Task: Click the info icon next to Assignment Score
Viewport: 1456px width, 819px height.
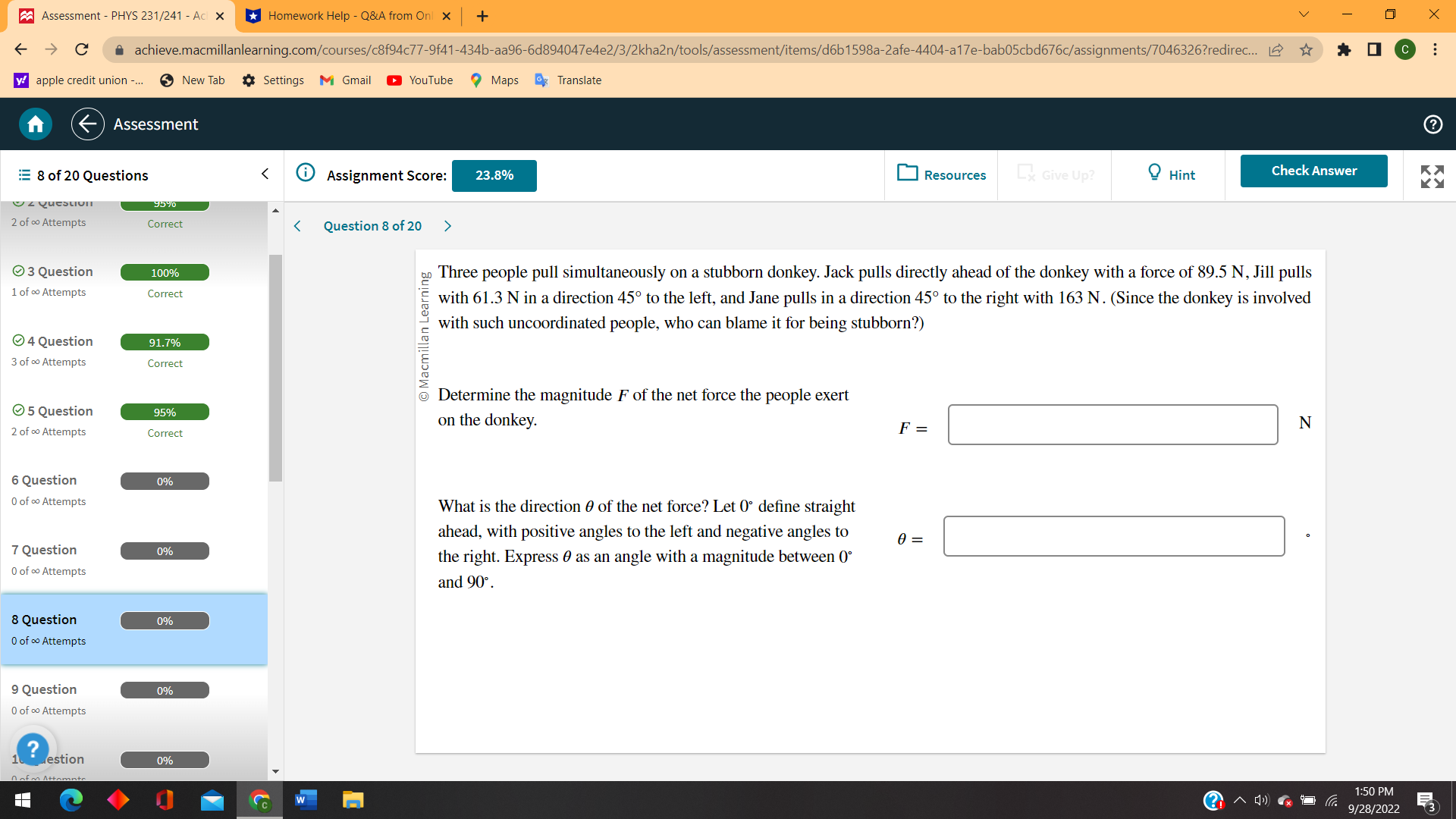Action: [x=306, y=172]
